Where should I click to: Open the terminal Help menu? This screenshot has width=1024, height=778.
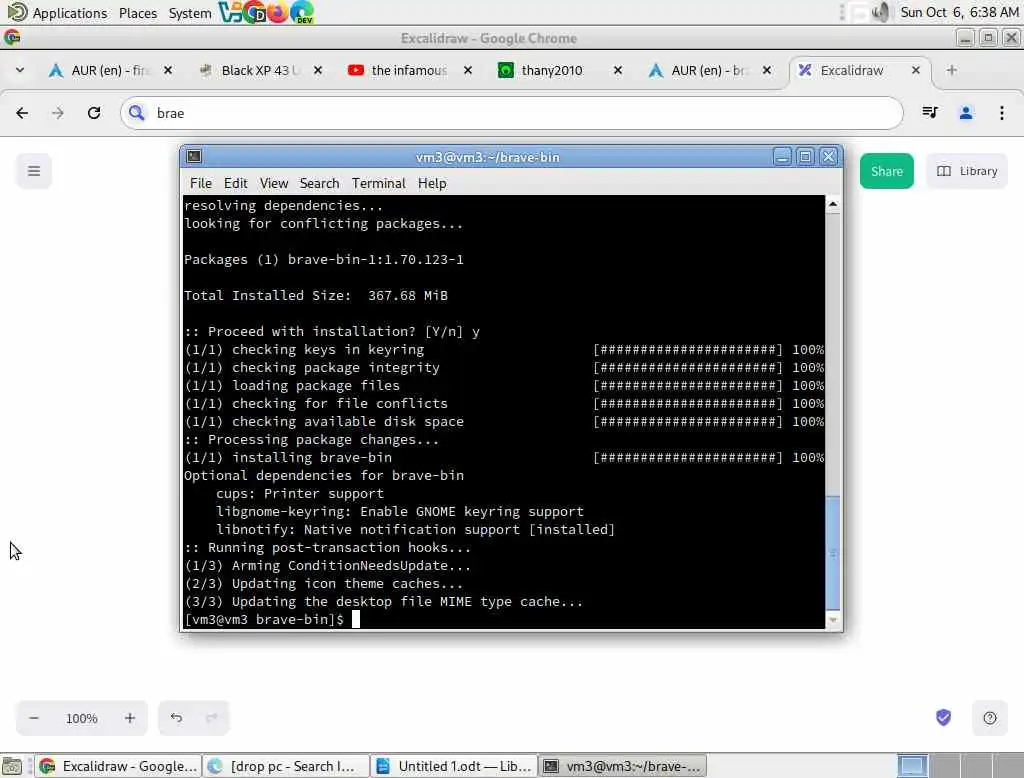432,184
